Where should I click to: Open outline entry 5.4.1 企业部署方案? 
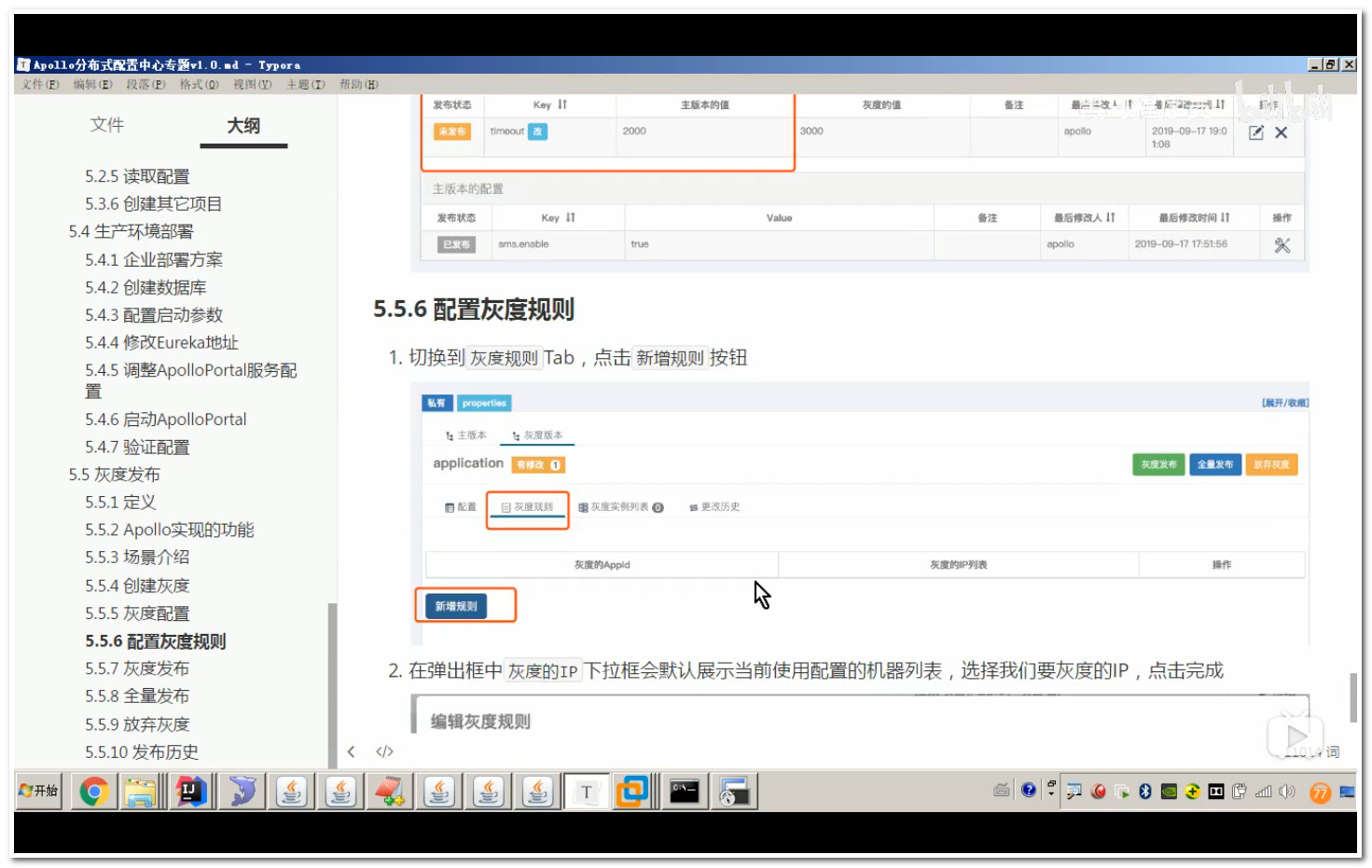point(154,260)
